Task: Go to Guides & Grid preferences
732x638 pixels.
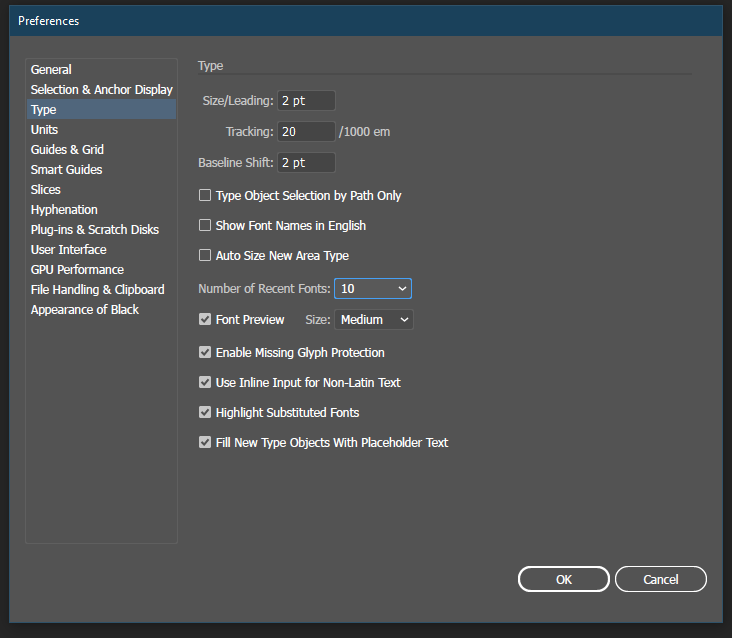Action: click(x=67, y=150)
